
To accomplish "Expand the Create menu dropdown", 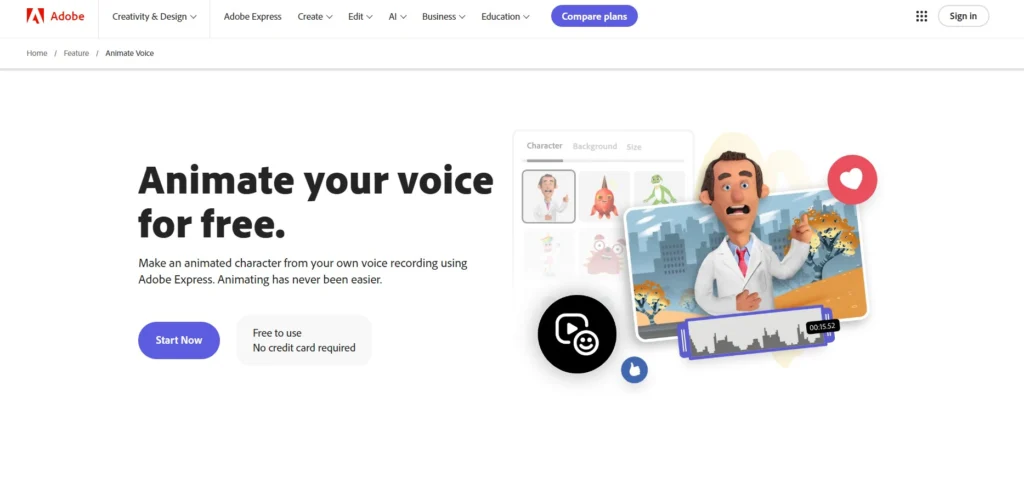I will [x=315, y=16].
